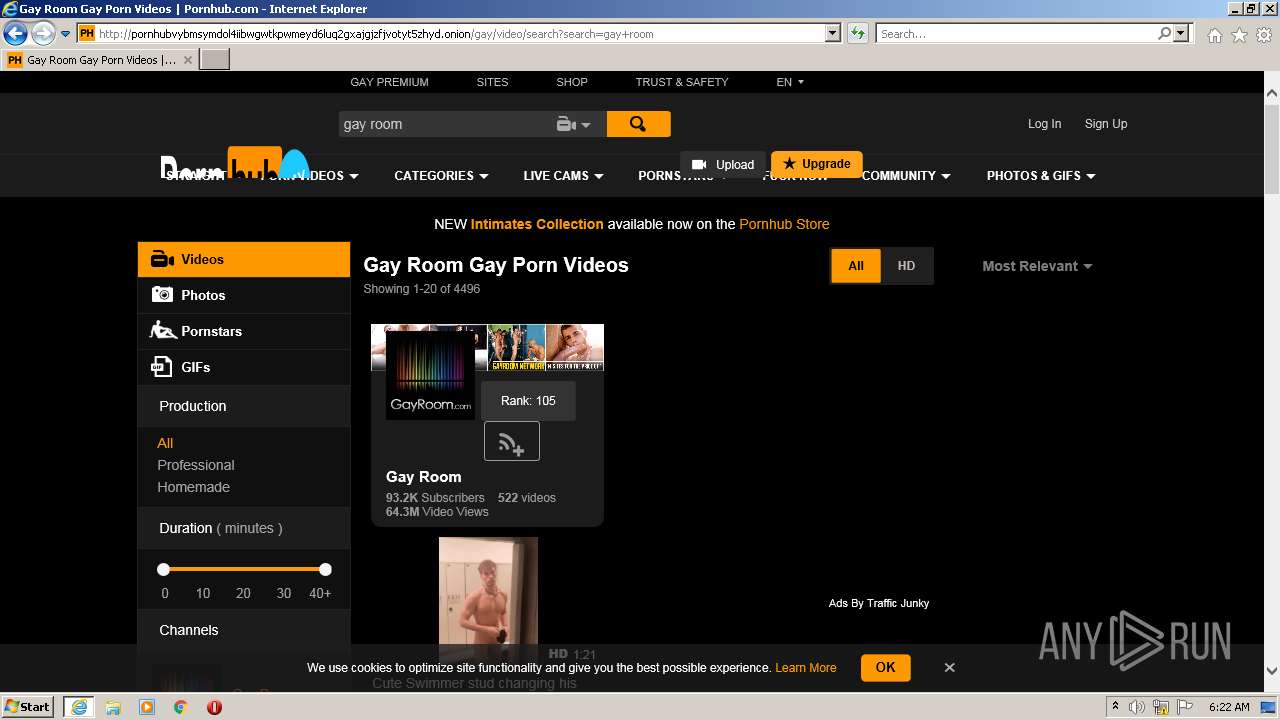Expand the PHOTOS & GIFS menu
Viewport: 1280px width, 720px height.
click(1041, 175)
